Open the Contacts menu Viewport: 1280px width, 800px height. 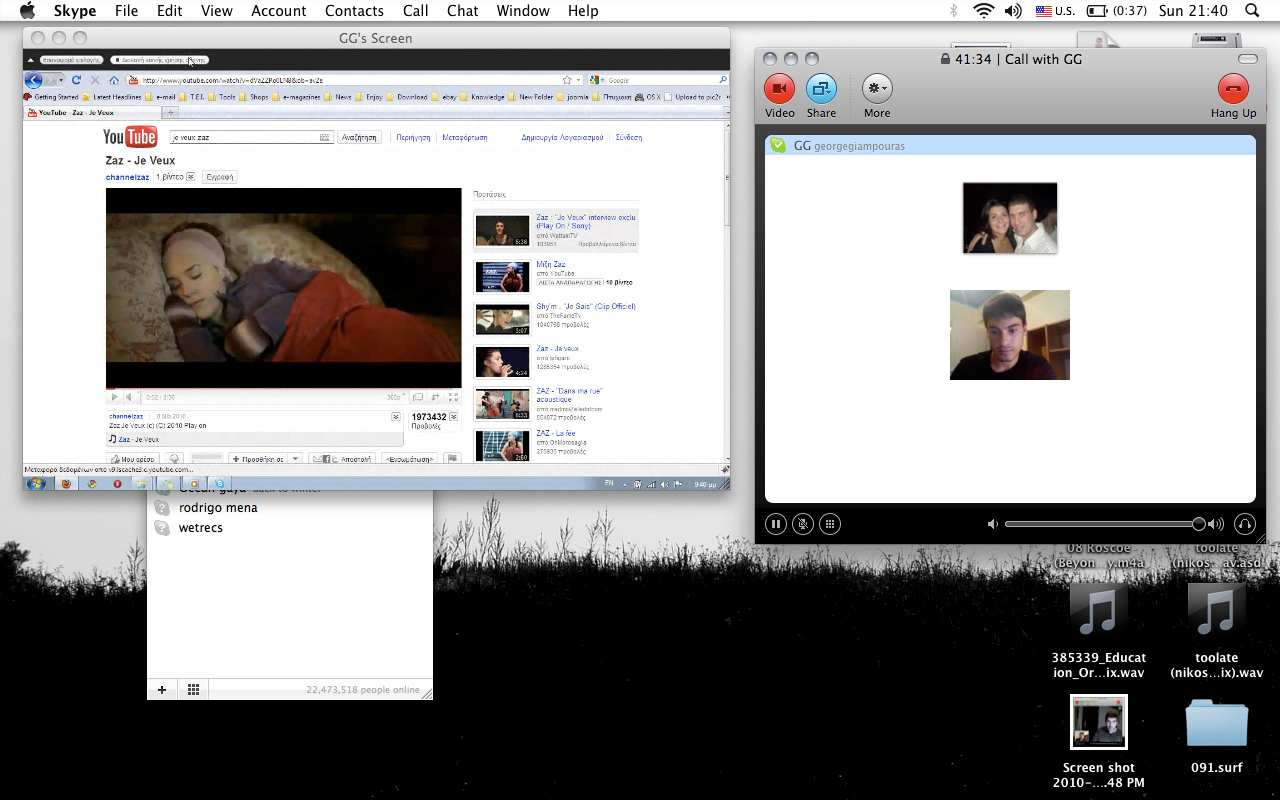pos(354,11)
